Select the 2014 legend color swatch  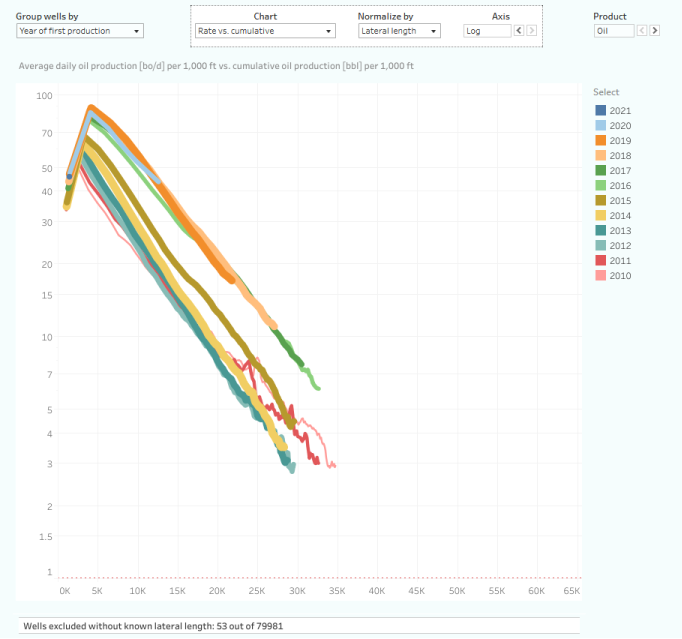(600, 215)
